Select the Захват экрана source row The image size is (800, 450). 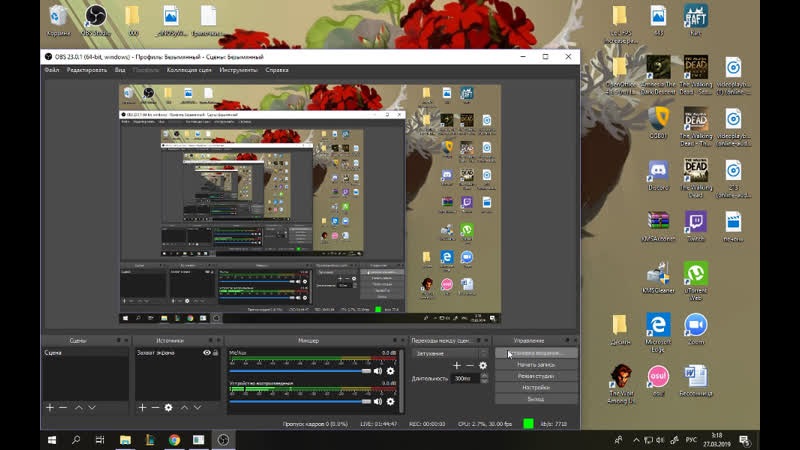pos(178,353)
